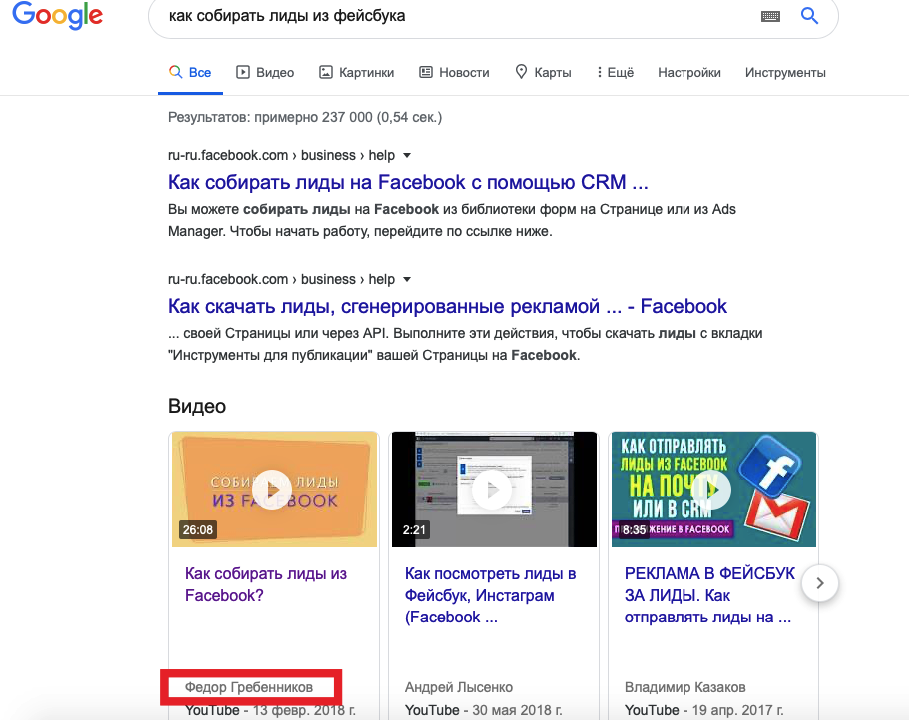Click the Google logo
Image resolution: width=909 pixels, height=720 pixels.
click(x=57, y=15)
